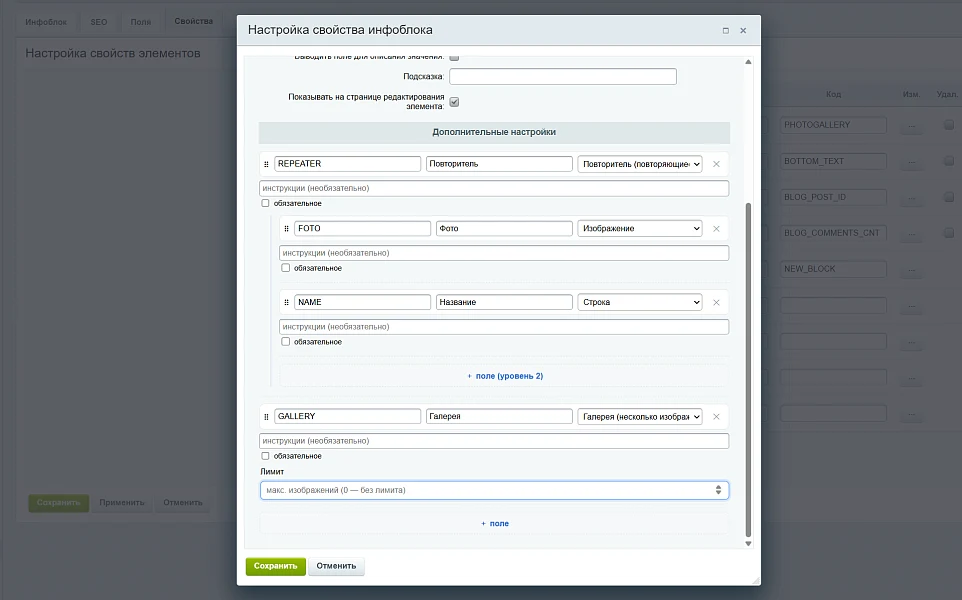Grab the drag handle of the NAME field
962x600 pixels.
[287, 302]
